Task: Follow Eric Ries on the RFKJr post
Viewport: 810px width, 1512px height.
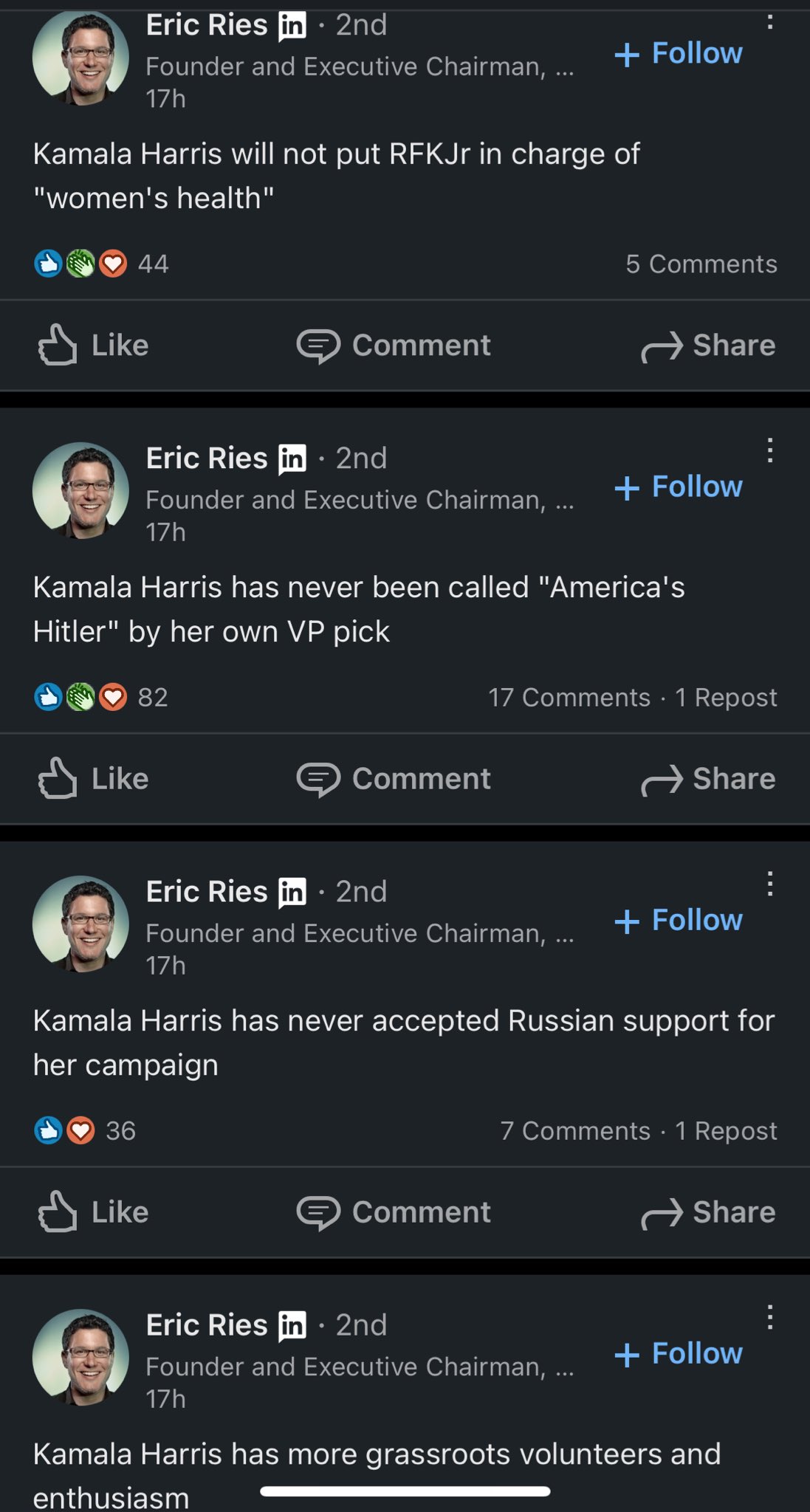Action: [679, 53]
